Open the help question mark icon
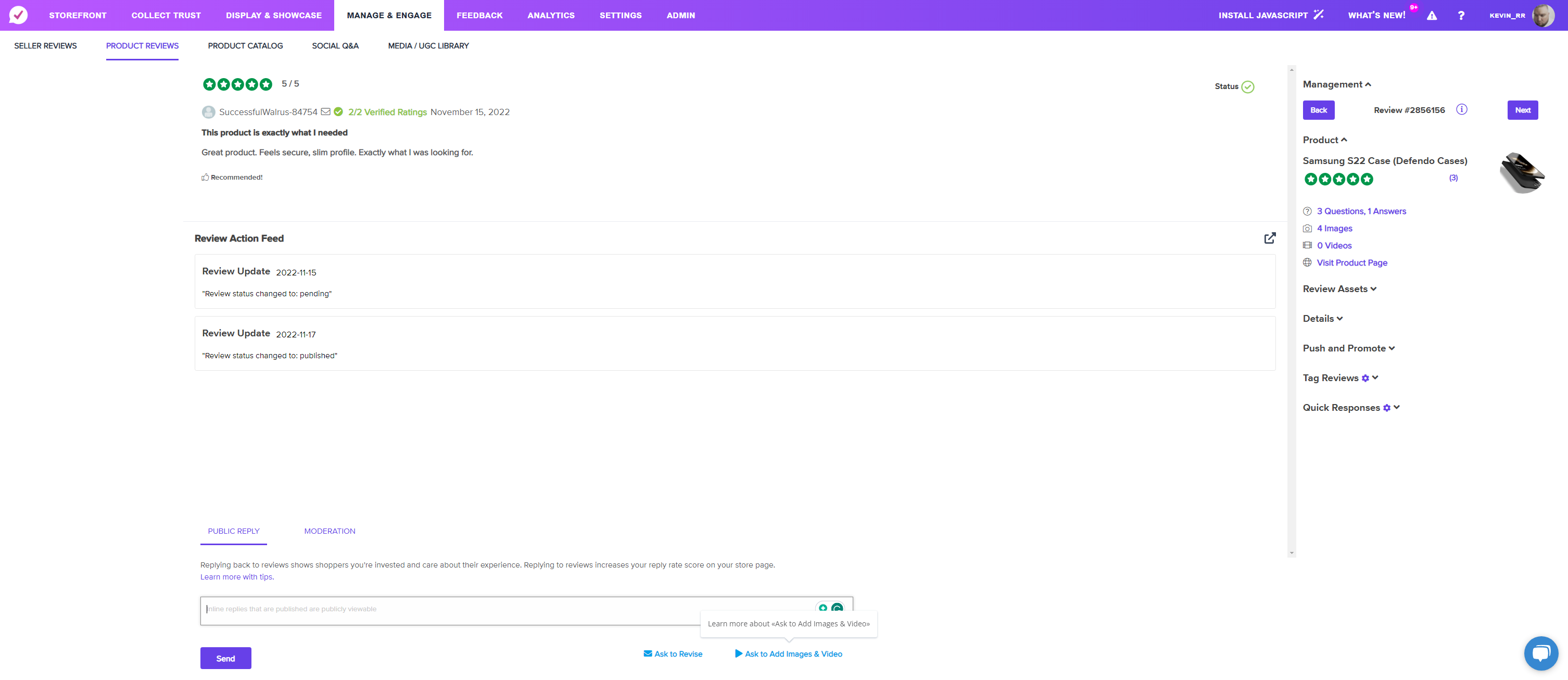 tap(1461, 15)
